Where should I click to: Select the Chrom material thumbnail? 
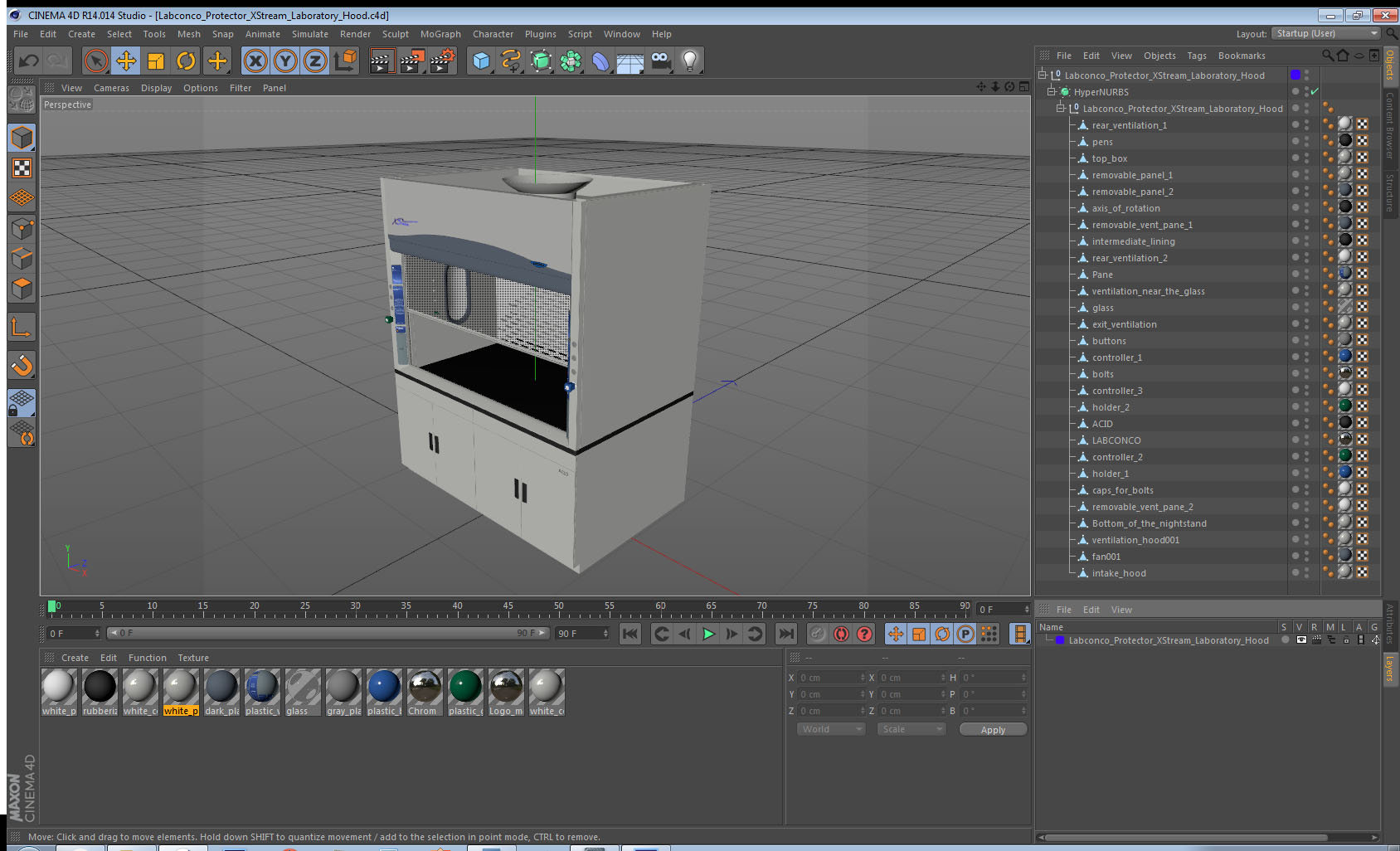(425, 693)
